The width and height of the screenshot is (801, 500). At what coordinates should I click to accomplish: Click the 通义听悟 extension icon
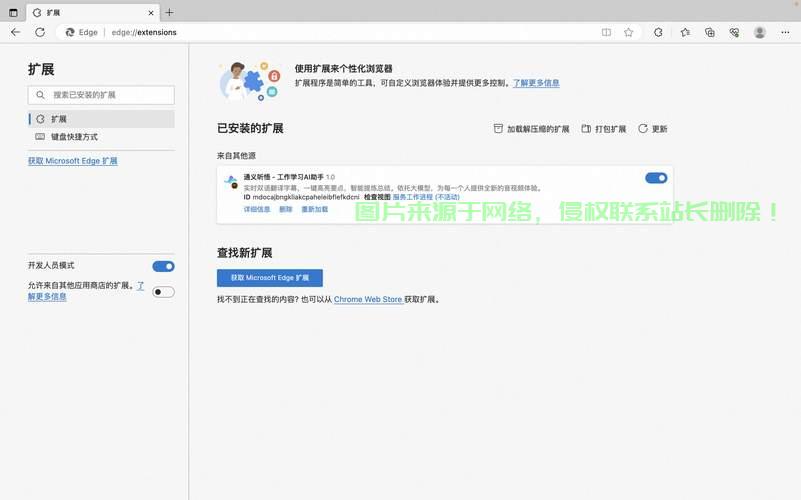[231, 181]
